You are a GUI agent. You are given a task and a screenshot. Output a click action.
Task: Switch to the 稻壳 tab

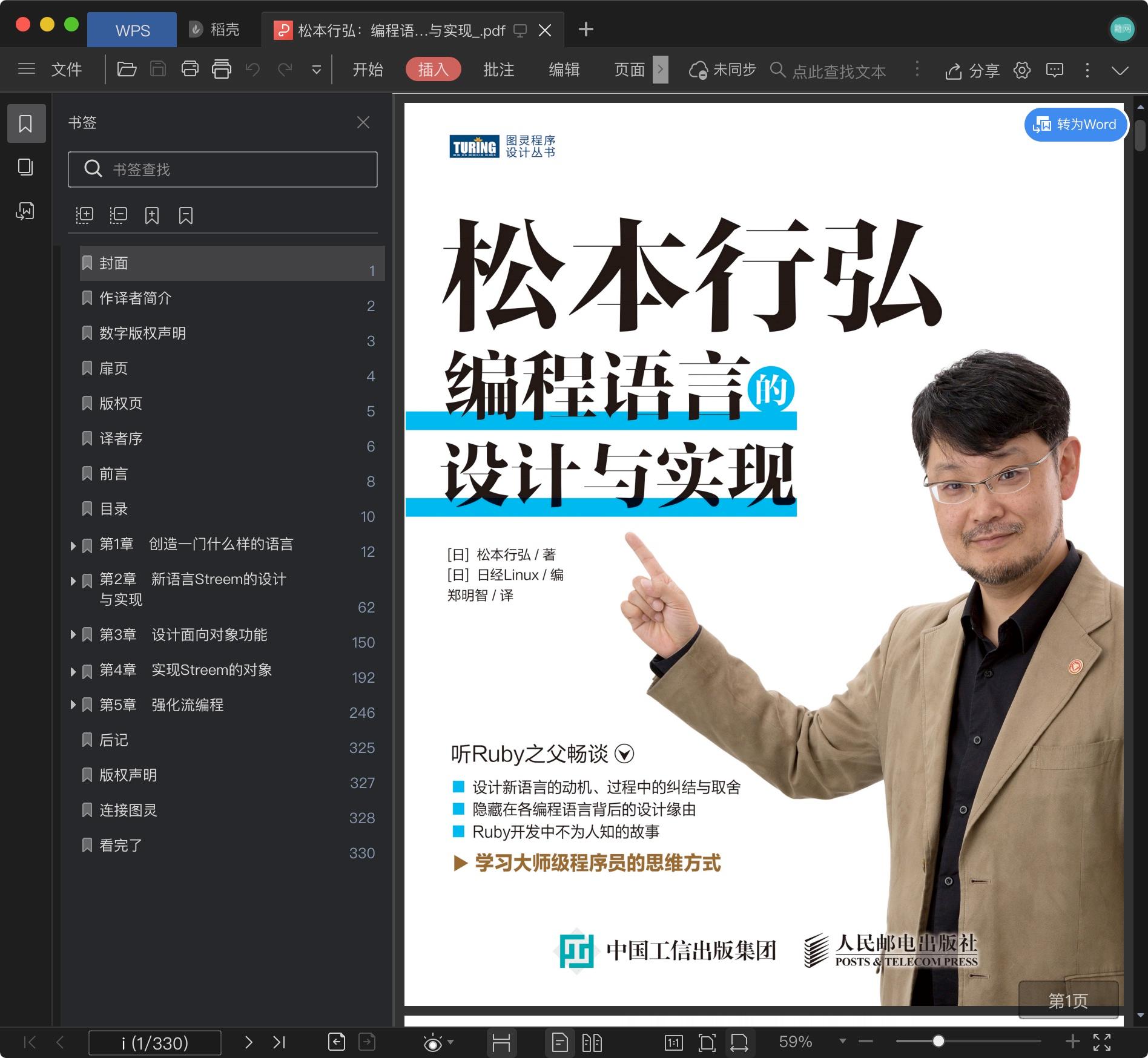(x=214, y=30)
